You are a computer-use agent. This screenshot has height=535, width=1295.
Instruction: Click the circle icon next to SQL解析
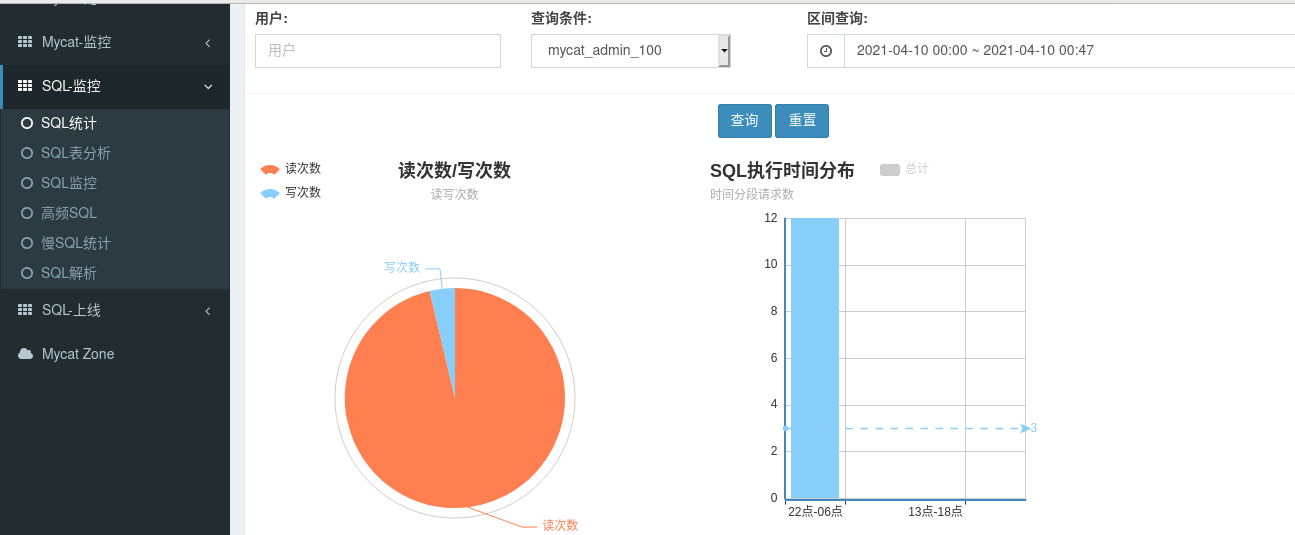pyautogui.click(x=27, y=273)
